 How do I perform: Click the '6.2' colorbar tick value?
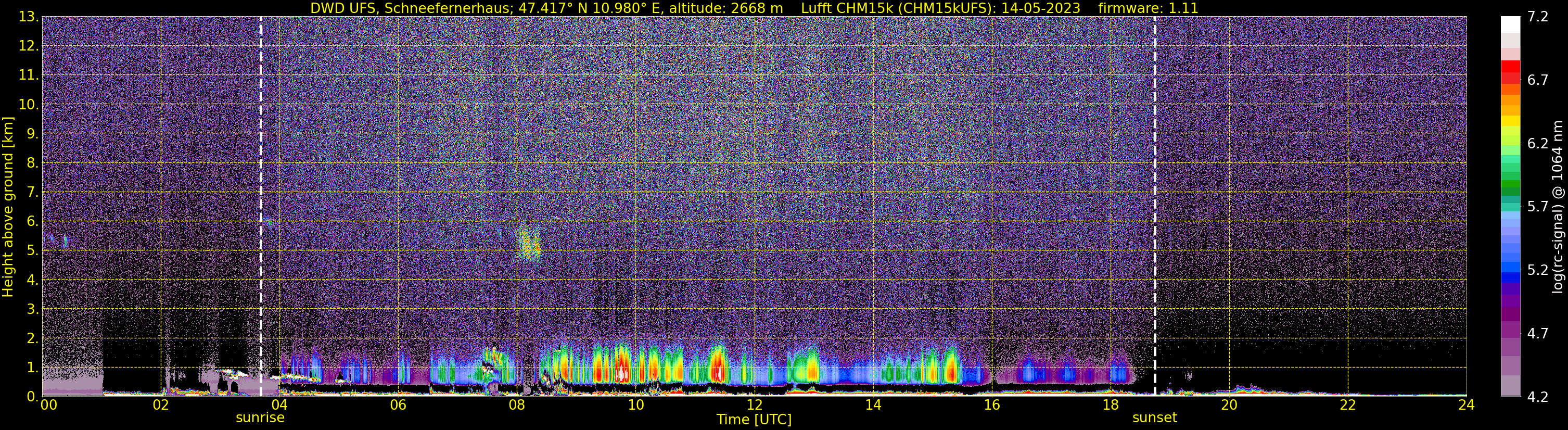(1538, 143)
